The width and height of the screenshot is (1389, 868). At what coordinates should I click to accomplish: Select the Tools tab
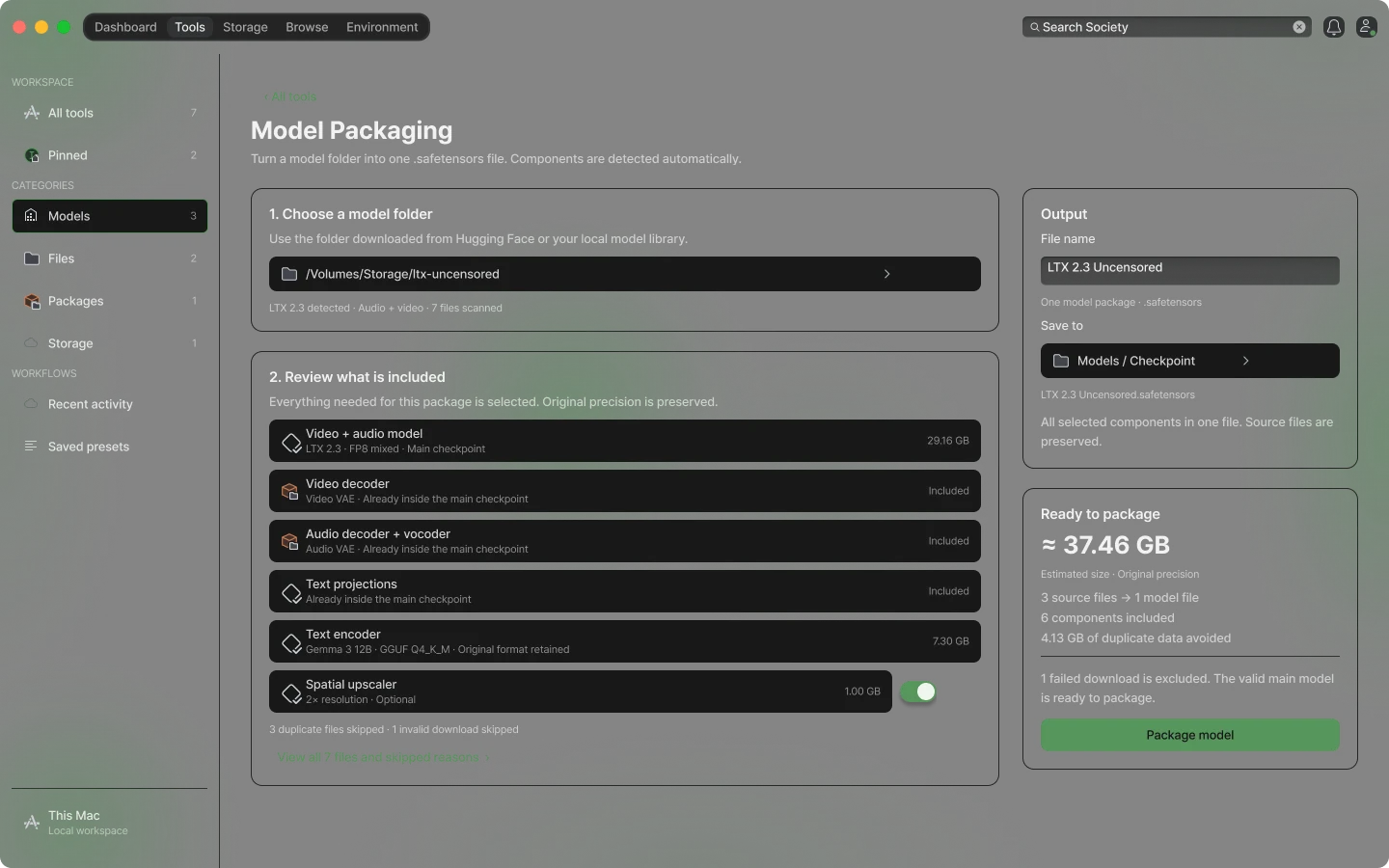tap(190, 27)
